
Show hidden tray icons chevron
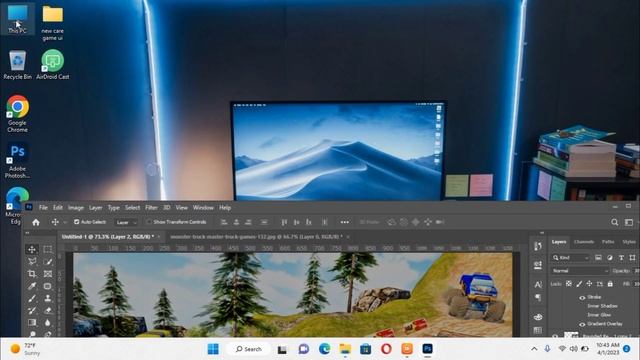click(x=534, y=349)
